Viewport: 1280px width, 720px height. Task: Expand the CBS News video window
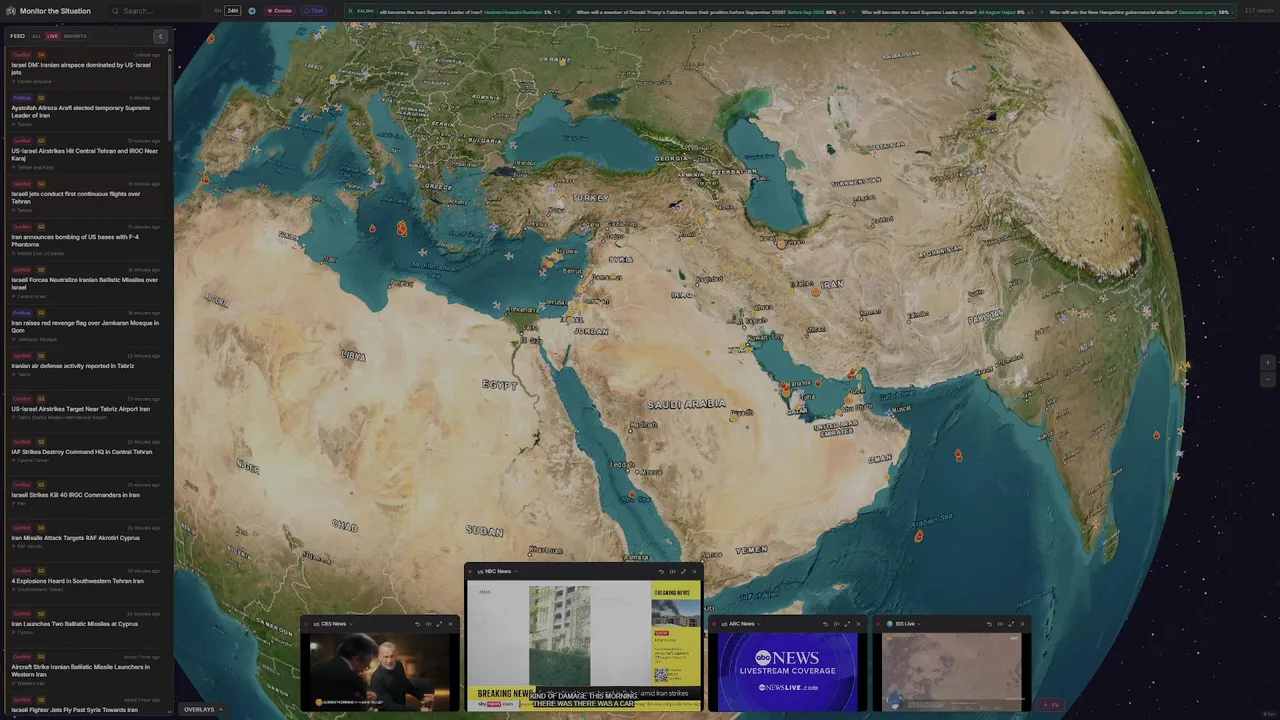[439, 624]
